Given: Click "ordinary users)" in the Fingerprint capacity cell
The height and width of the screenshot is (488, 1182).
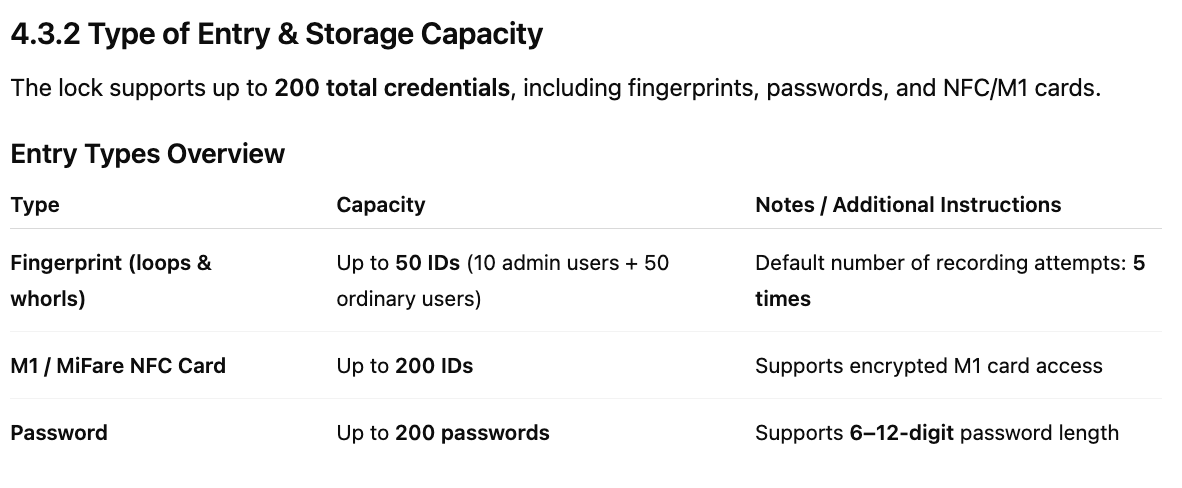Looking at the screenshot, I should pyautogui.click(x=408, y=299).
